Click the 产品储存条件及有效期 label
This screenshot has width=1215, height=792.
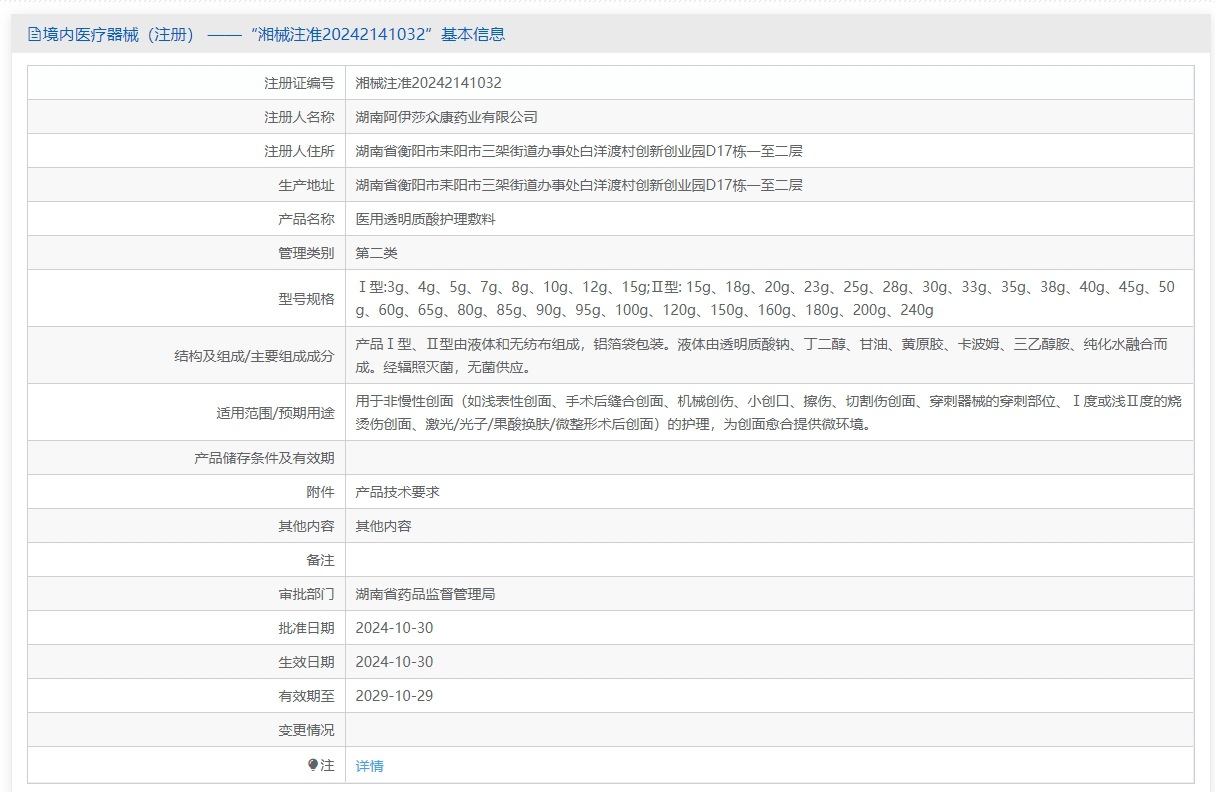264,458
